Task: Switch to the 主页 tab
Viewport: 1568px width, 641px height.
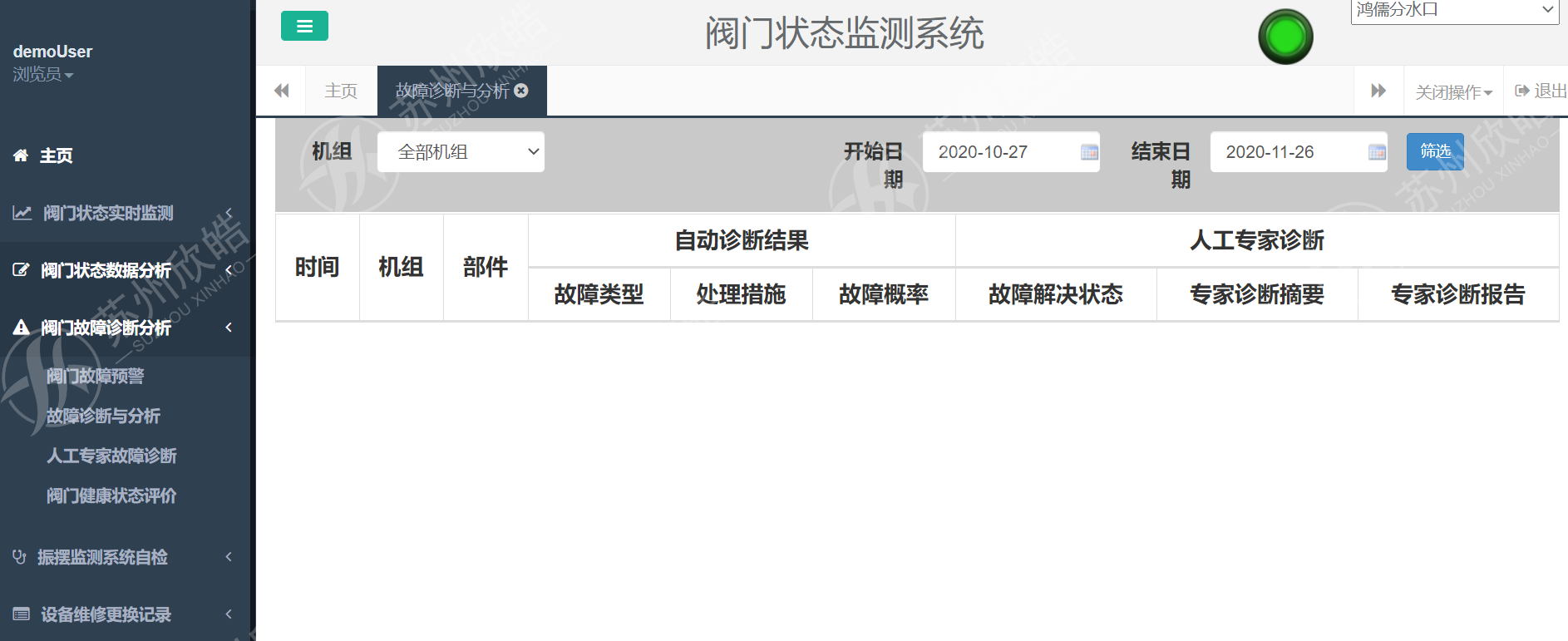Action: pos(341,91)
